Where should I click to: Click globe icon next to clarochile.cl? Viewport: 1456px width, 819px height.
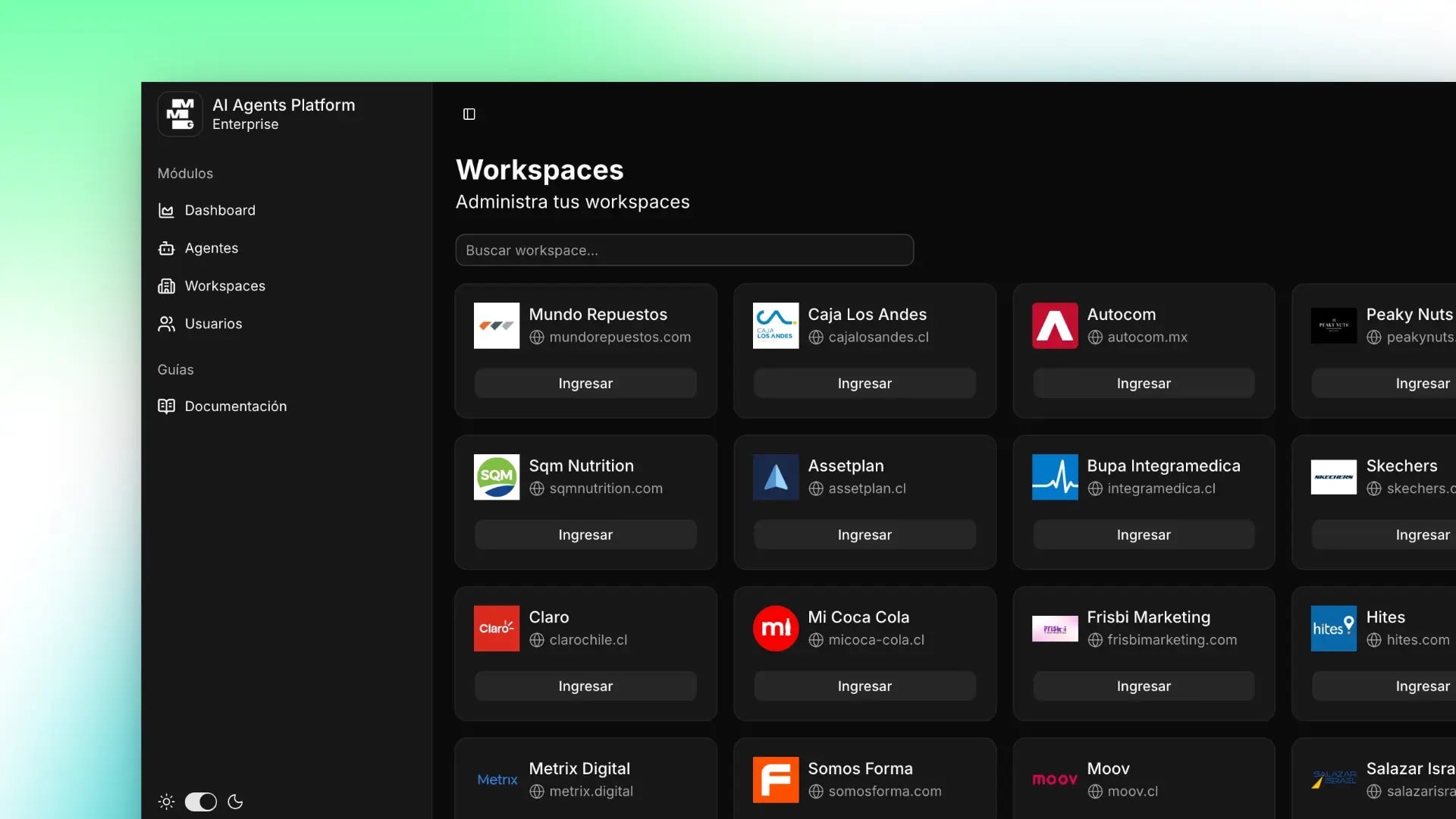pyautogui.click(x=537, y=640)
